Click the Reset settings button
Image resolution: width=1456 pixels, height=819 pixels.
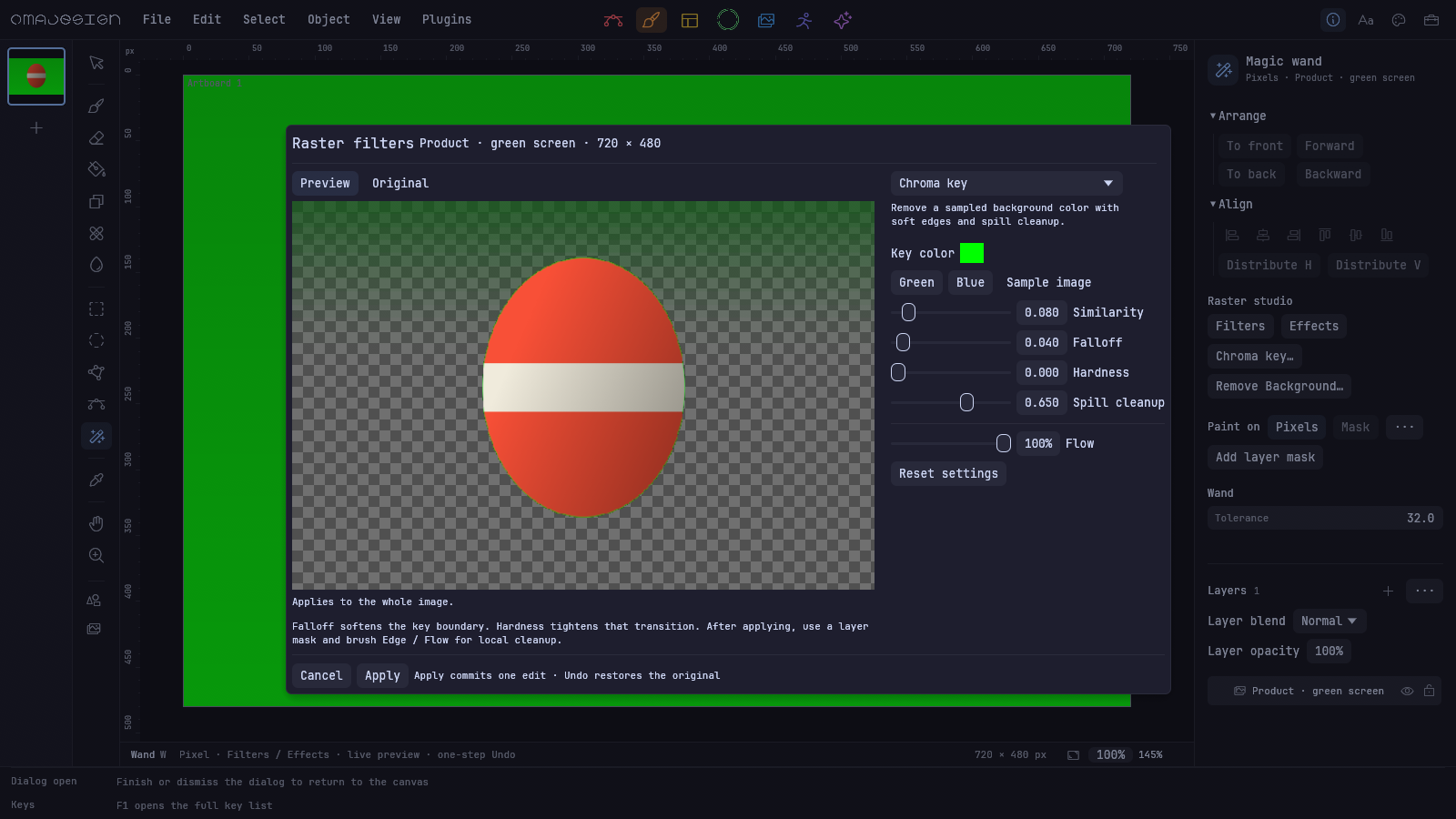948,473
